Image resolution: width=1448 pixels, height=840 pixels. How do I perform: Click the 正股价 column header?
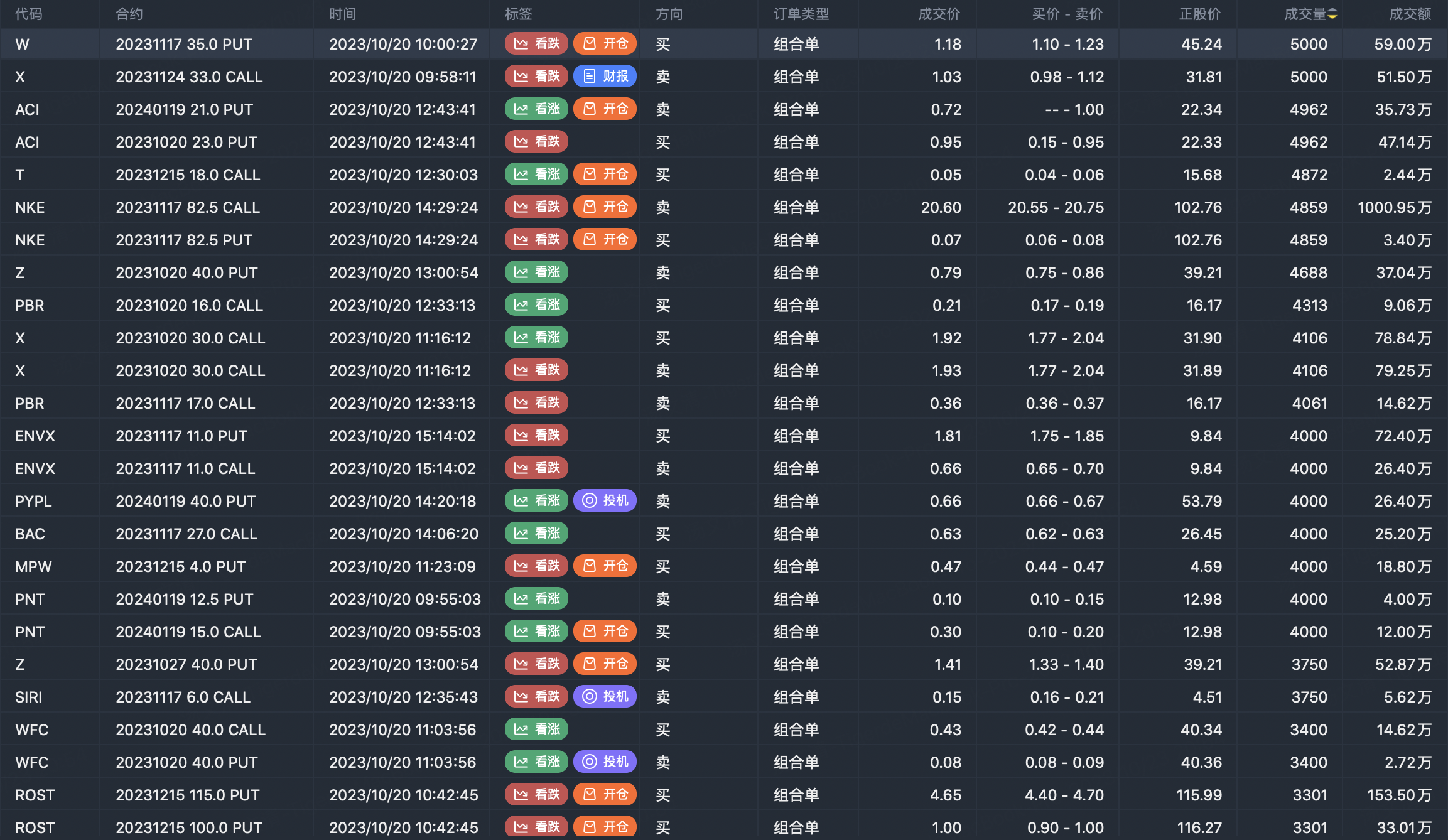[1200, 14]
